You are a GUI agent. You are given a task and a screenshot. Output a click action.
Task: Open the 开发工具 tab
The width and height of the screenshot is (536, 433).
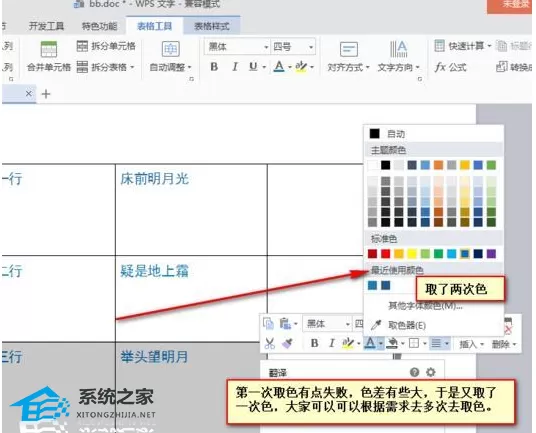46,26
